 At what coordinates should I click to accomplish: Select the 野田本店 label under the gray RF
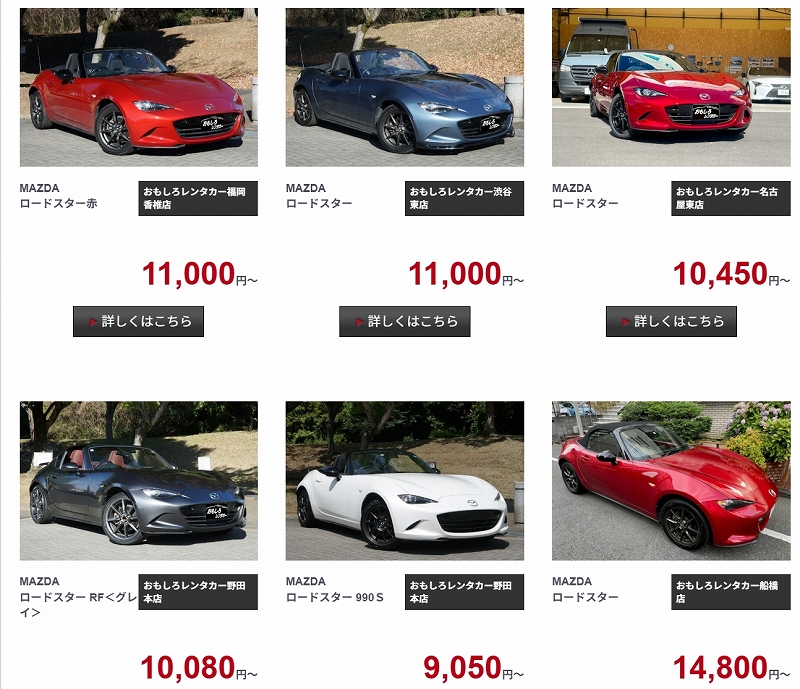pyautogui.click(x=198, y=592)
